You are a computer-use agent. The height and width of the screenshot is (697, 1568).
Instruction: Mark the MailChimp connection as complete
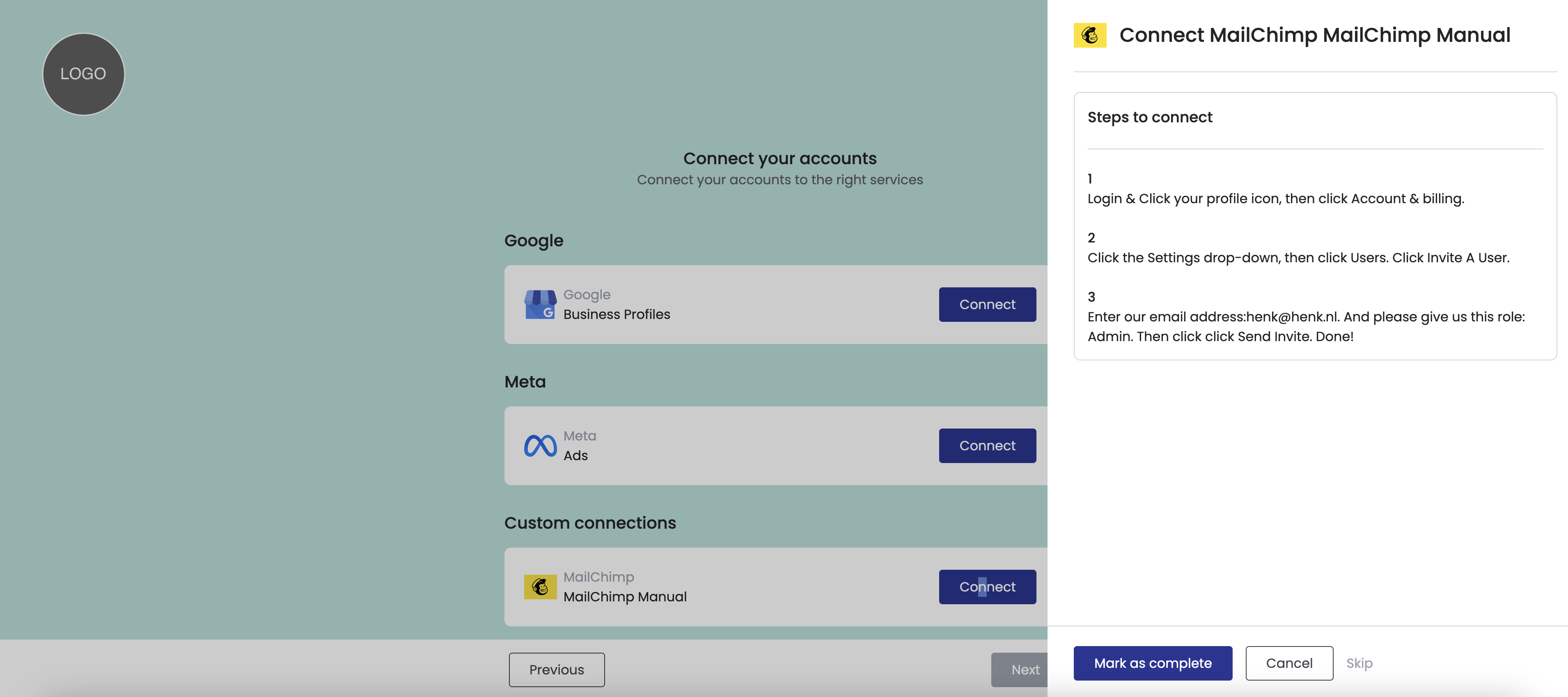pyautogui.click(x=1153, y=663)
